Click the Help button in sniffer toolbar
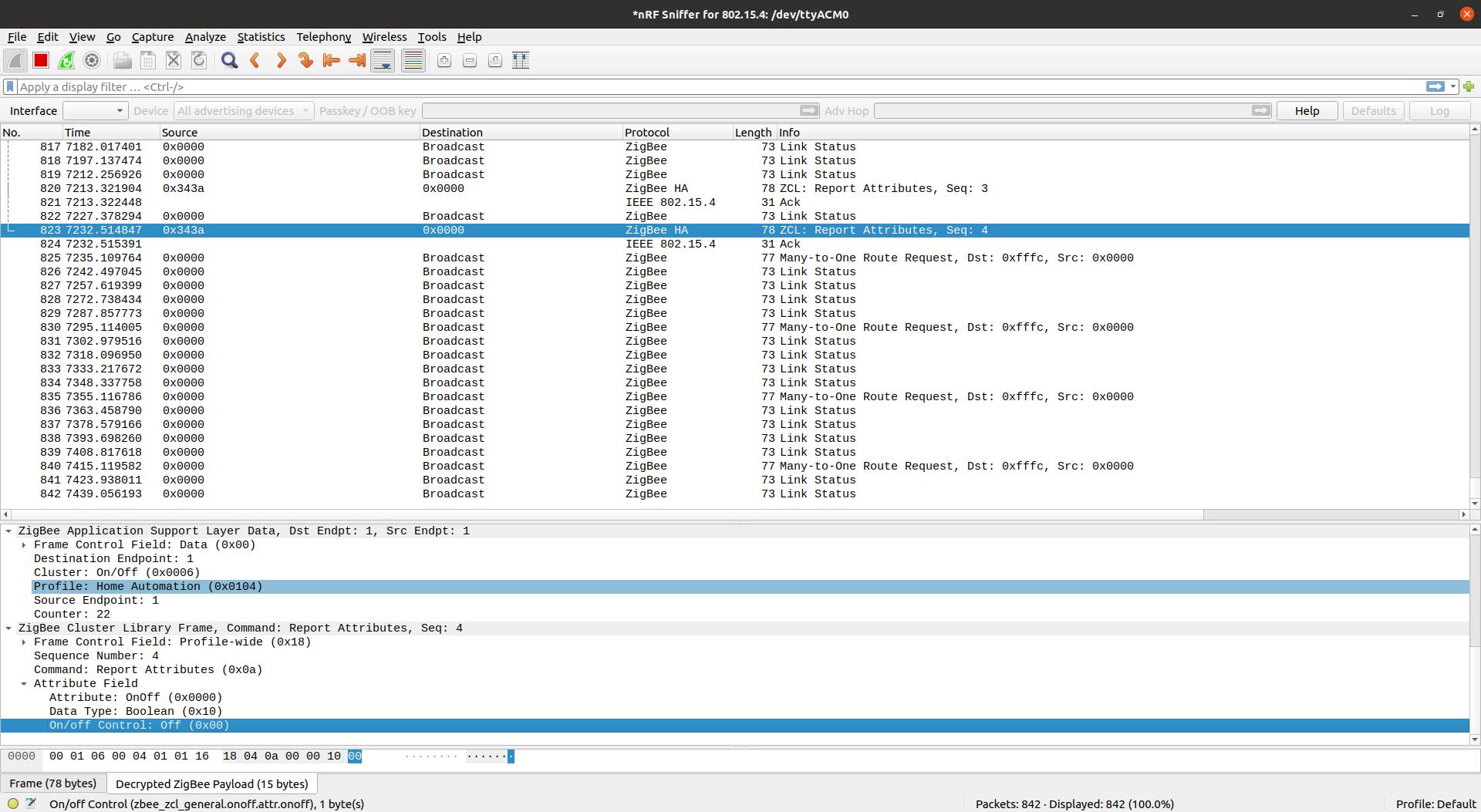1481x812 pixels. coord(1306,111)
